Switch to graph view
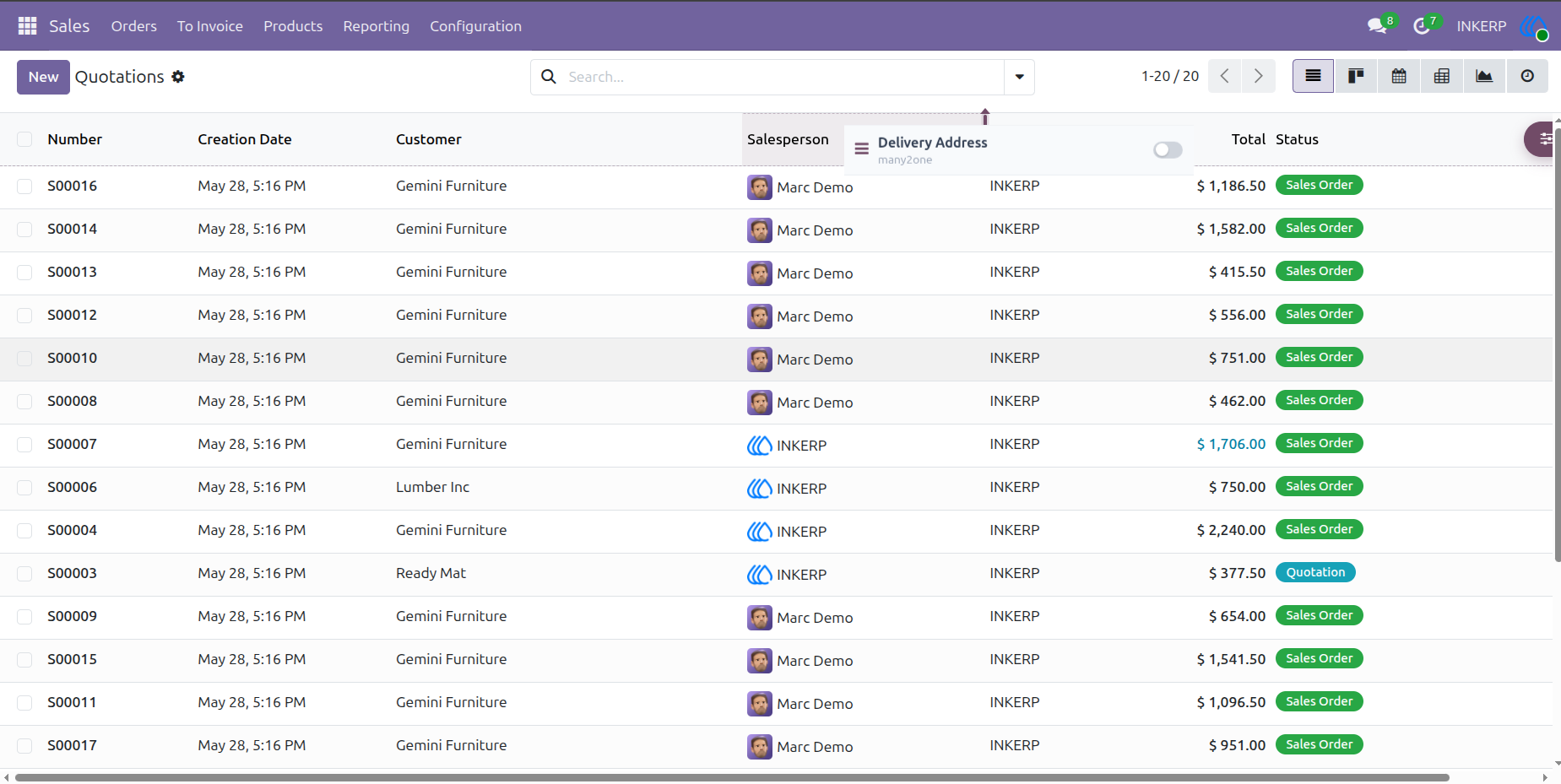This screenshot has height=784, width=1561. [1484, 76]
